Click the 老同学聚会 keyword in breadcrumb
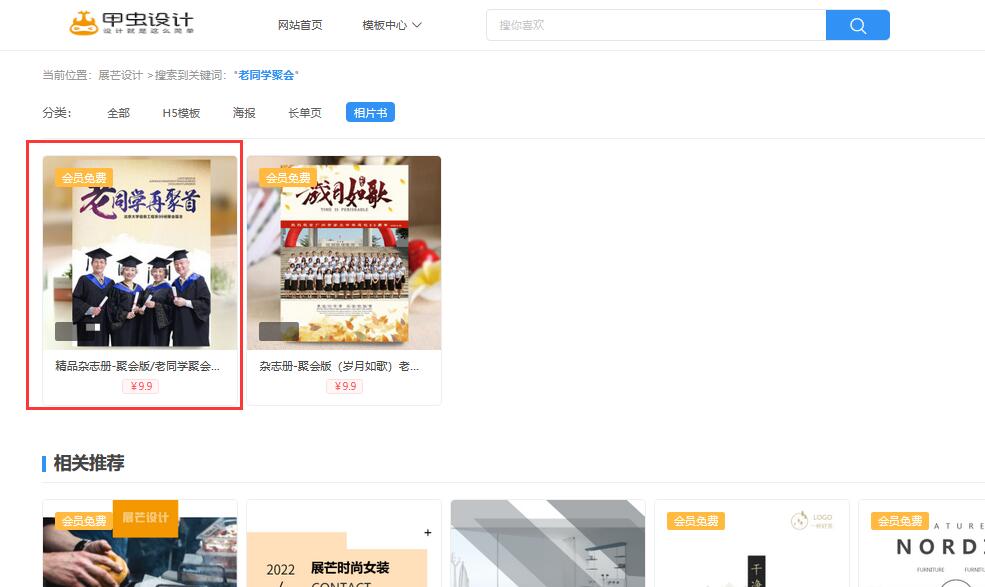Screen dimensions: 985x587 pos(266,75)
